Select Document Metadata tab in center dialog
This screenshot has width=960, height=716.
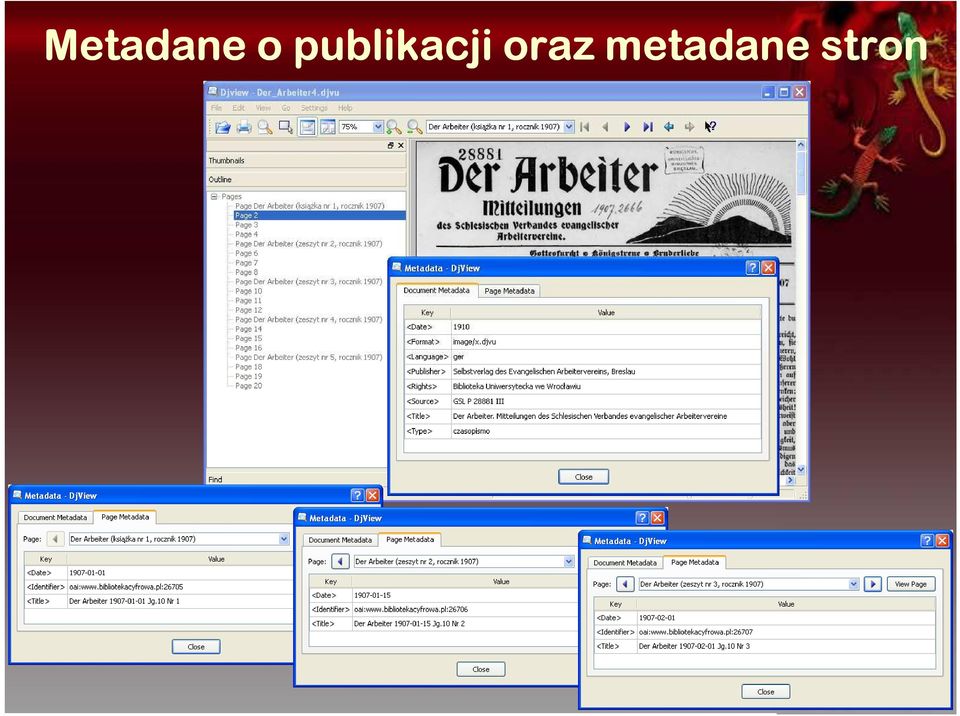click(x=437, y=290)
